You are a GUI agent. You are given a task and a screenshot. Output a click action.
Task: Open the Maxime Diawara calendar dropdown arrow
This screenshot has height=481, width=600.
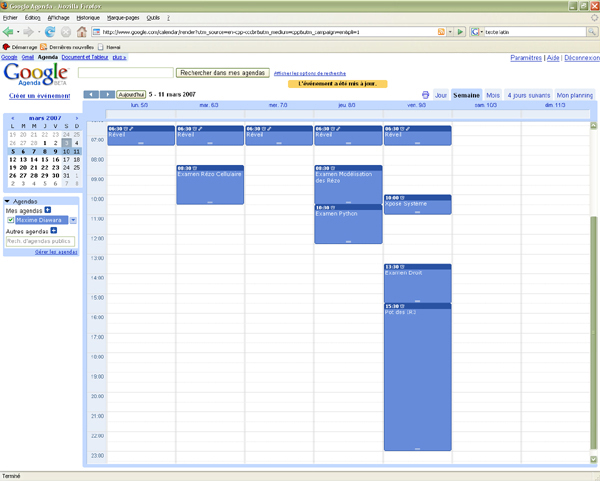pyautogui.click(x=73, y=220)
